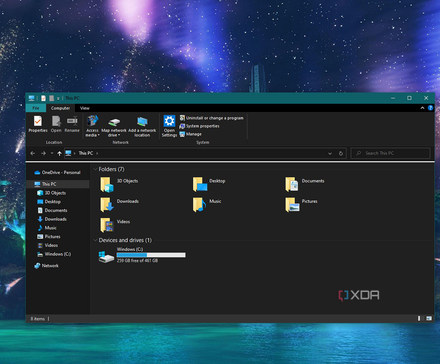This screenshot has height=364, width=440.
Task: Refresh the This PC view
Action: pos(341,153)
